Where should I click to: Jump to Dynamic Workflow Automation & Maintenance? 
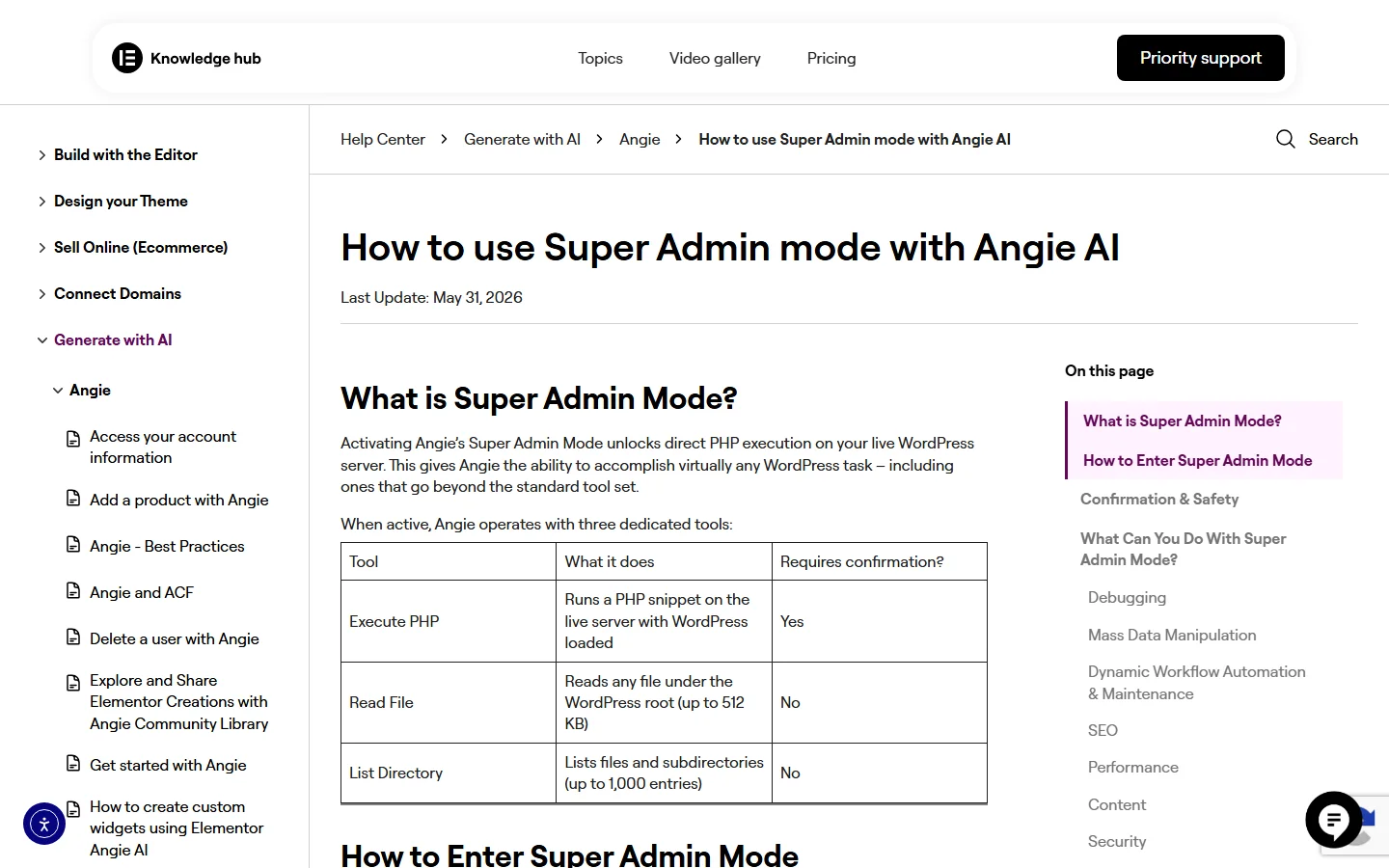(1197, 683)
